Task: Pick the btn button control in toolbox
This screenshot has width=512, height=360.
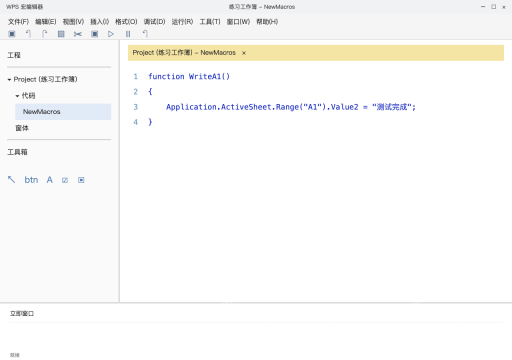Action: [x=31, y=180]
